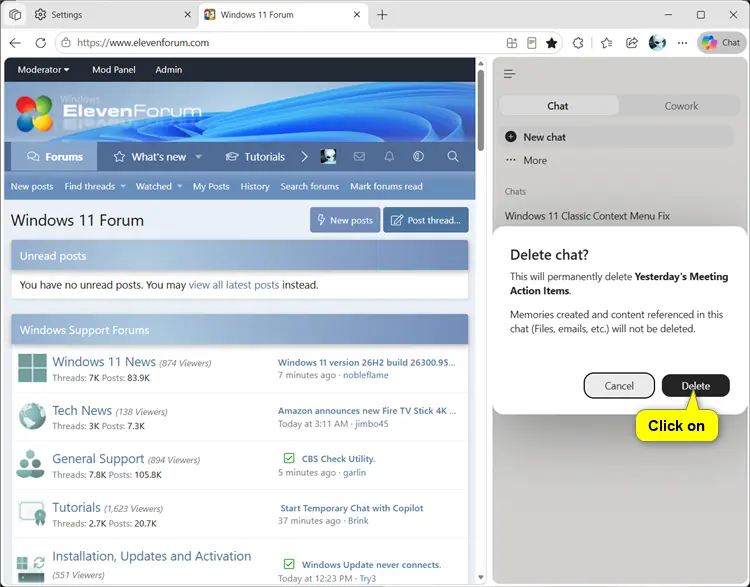Screen dimensions: 750x587
Task: Close the Windows 11 Forum tab
Action: click(x=357, y=15)
